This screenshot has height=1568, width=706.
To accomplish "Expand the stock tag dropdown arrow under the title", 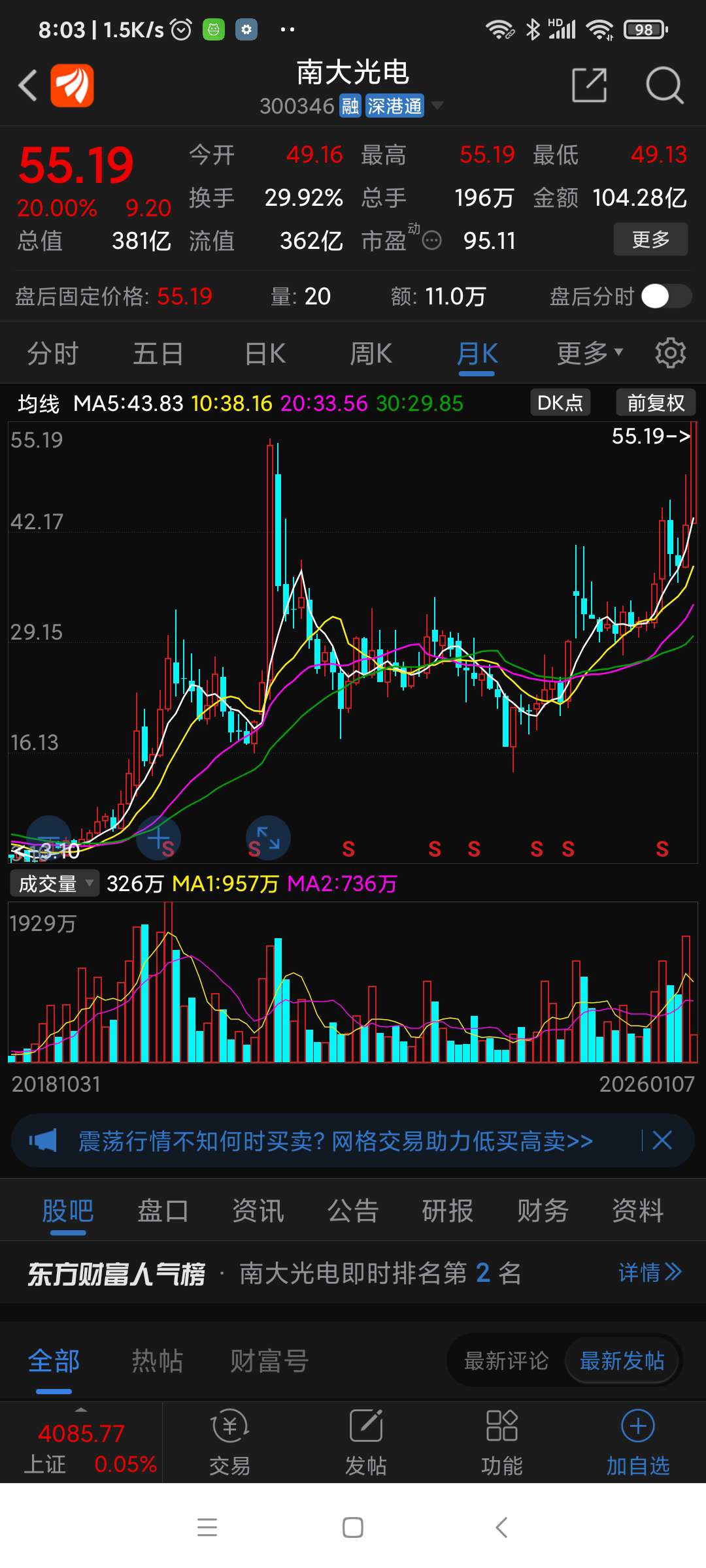I will point(437,105).
